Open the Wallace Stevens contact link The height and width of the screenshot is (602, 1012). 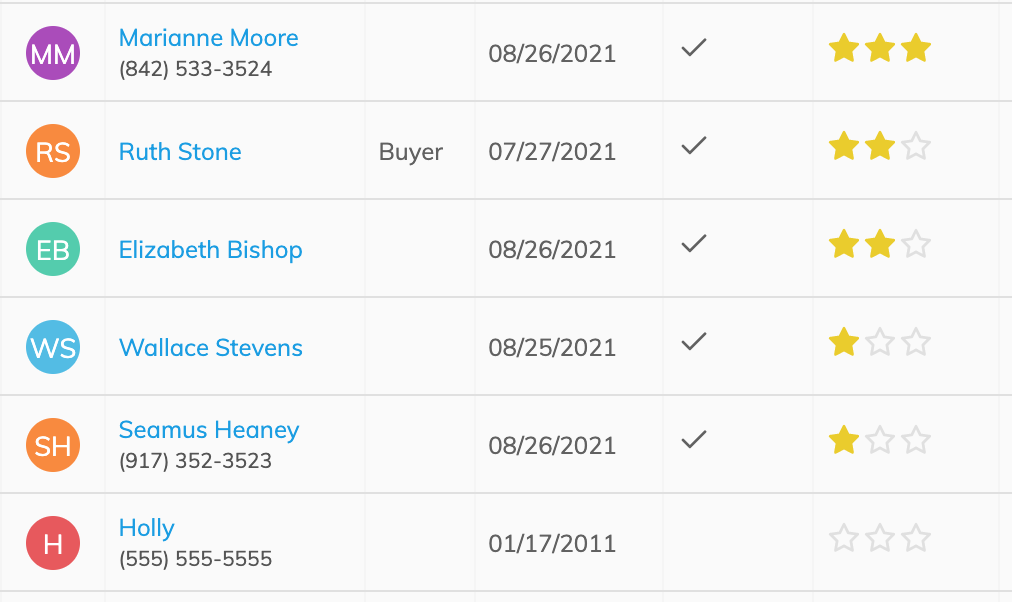[x=210, y=348]
